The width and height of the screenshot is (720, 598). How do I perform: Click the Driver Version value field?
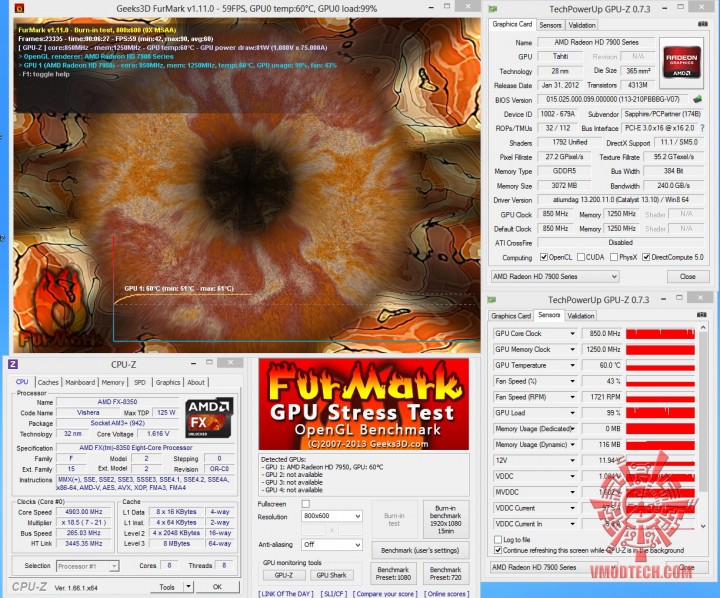click(x=621, y=200)
